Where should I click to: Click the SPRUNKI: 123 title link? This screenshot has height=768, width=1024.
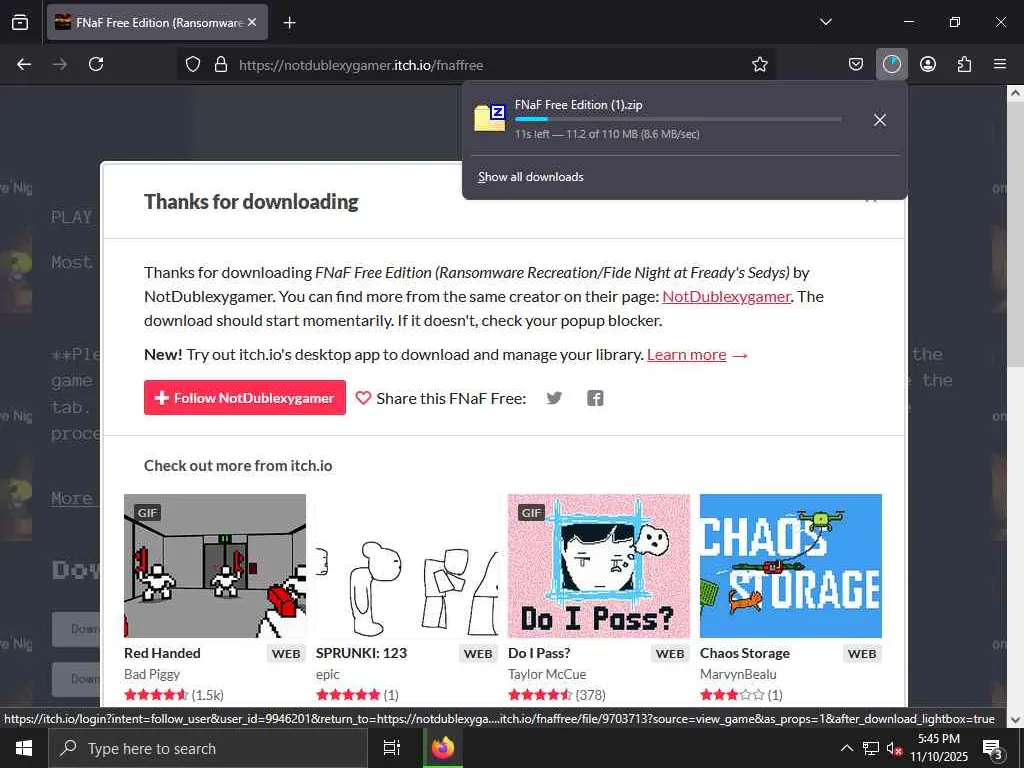click(361, 653)
